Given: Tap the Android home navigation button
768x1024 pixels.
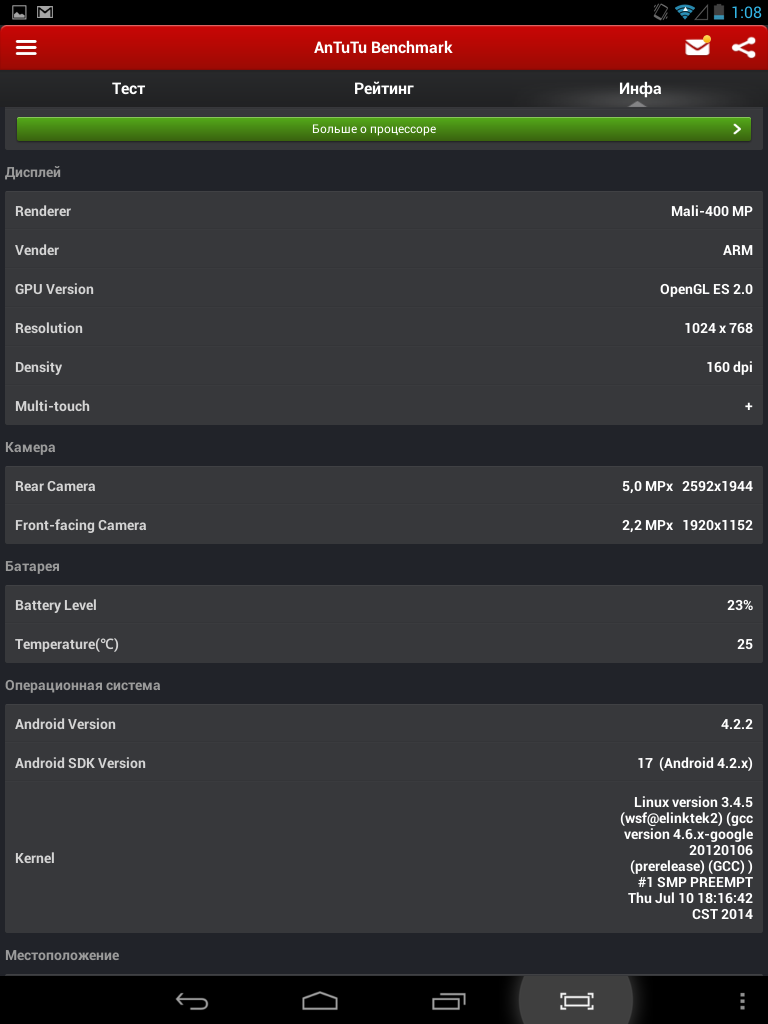Looking at the screenshot, I should coord(320,1000).
